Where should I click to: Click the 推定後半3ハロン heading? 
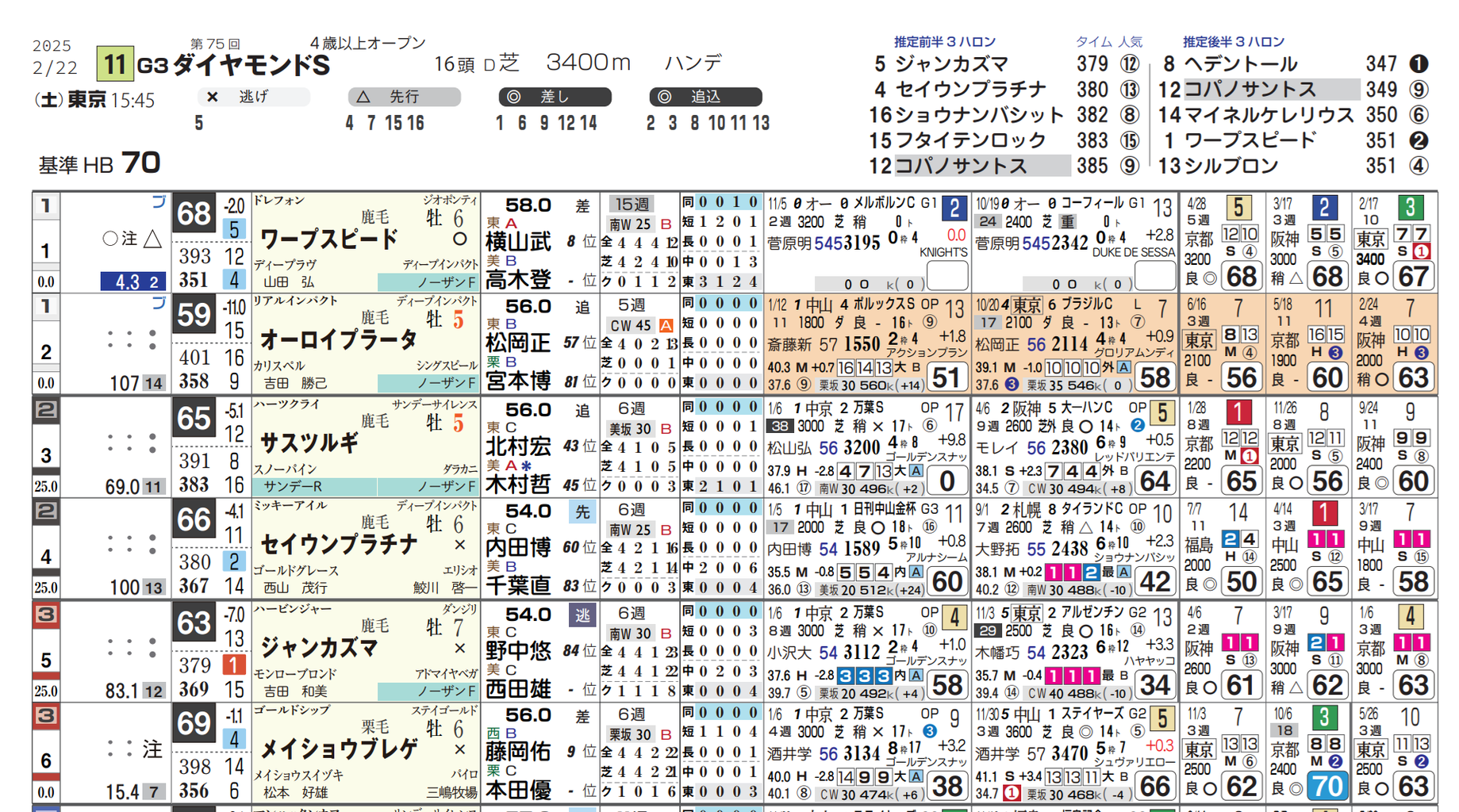pos(1233,41)
